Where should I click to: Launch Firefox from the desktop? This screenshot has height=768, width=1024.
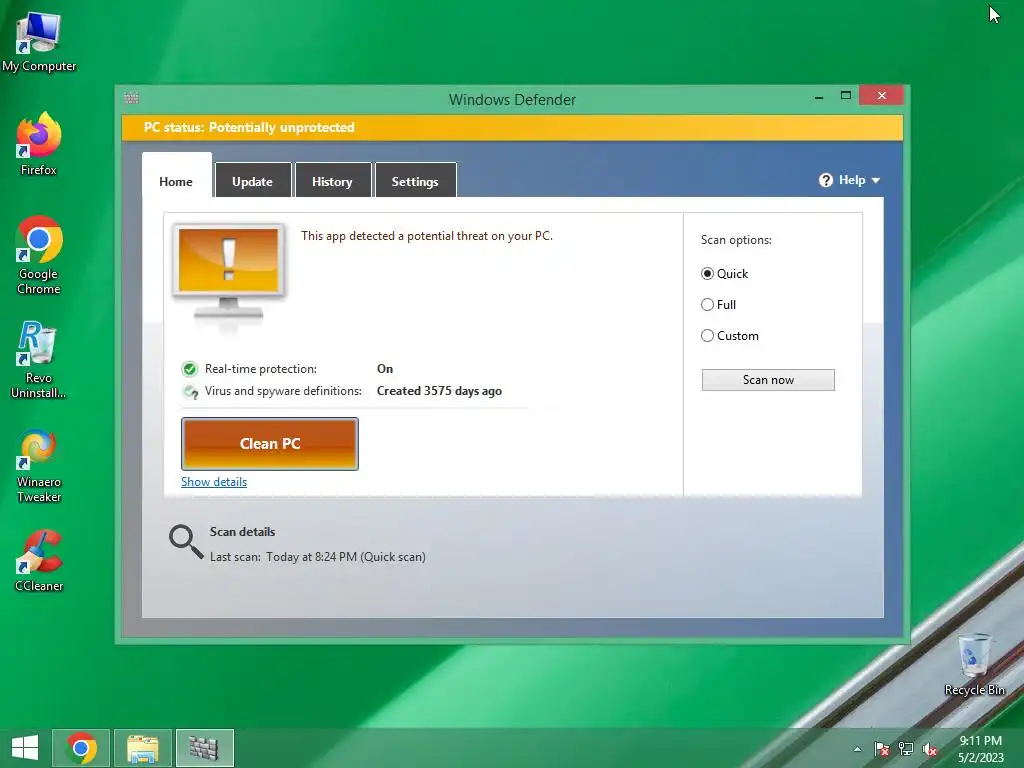tap(39, 144)
